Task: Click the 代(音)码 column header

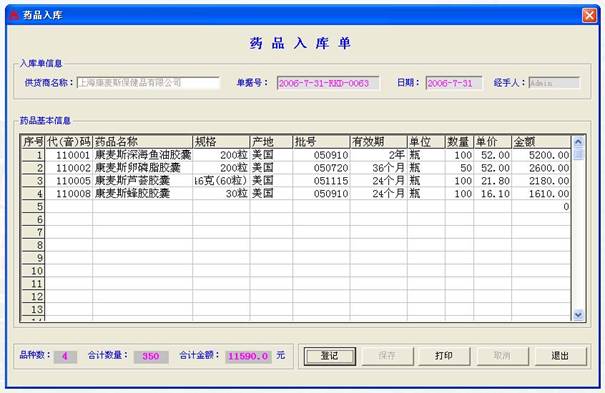Action: click(69, 142)
